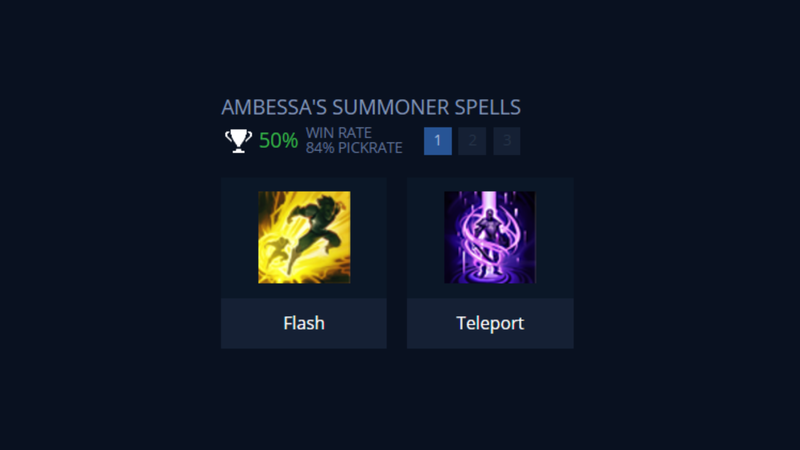This screenshot has width=800, height=450.
Task: Click the Ambessa's Summoner Spells heading
Action: [371, 107]
